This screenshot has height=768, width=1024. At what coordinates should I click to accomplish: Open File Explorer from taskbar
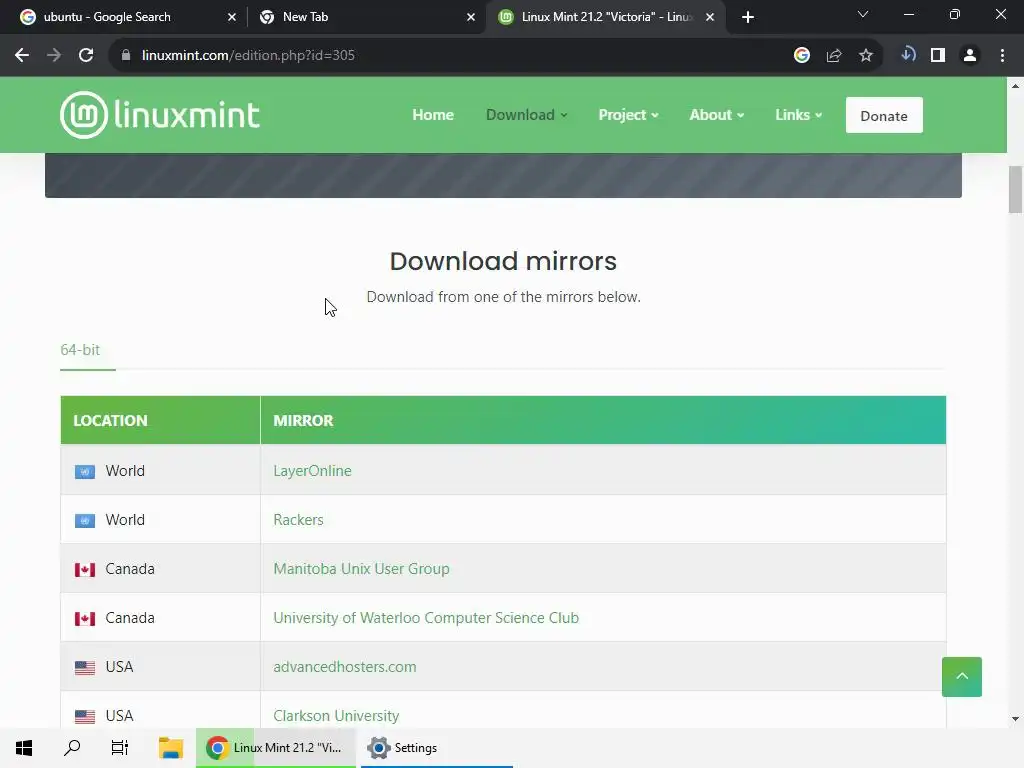pyautogui.click(x=170, y=748)
